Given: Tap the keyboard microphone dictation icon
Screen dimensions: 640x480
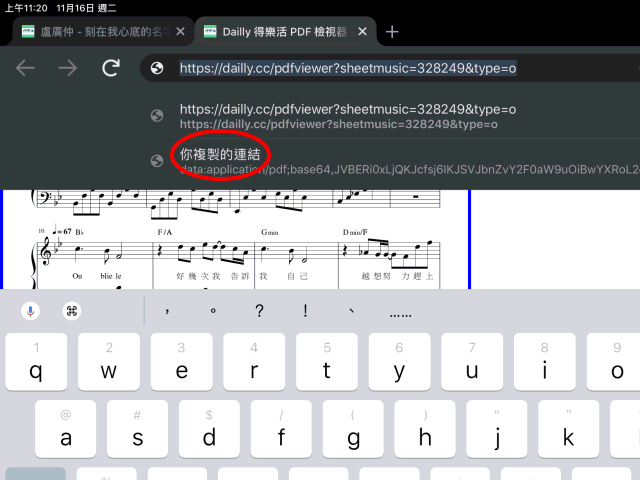Looking at the screenshot, I should (x=30, y=311).
